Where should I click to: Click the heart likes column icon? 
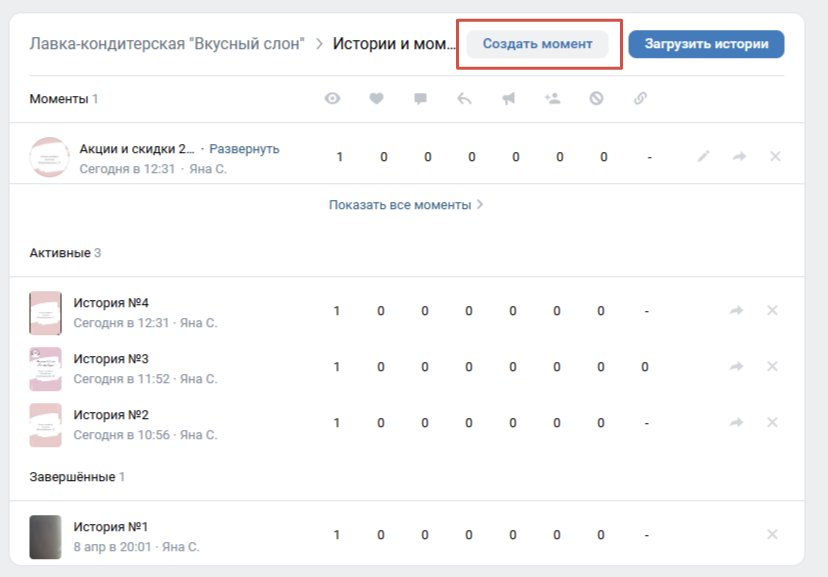377,98
